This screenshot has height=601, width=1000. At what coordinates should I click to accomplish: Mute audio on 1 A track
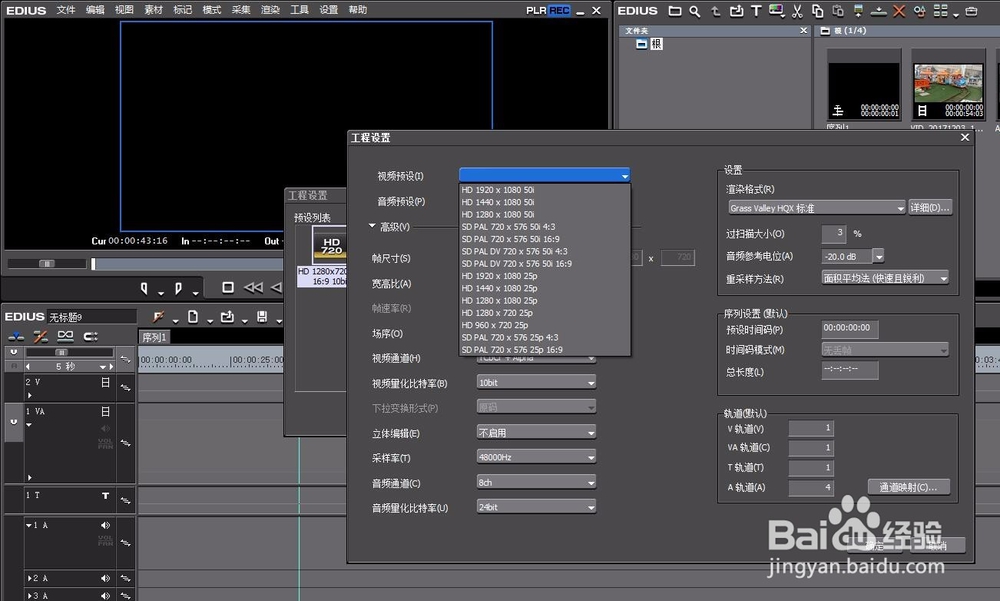click(105, 525)
